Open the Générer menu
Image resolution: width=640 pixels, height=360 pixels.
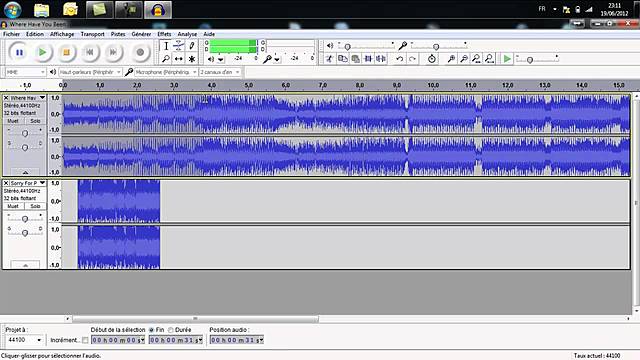click(141, 34)
